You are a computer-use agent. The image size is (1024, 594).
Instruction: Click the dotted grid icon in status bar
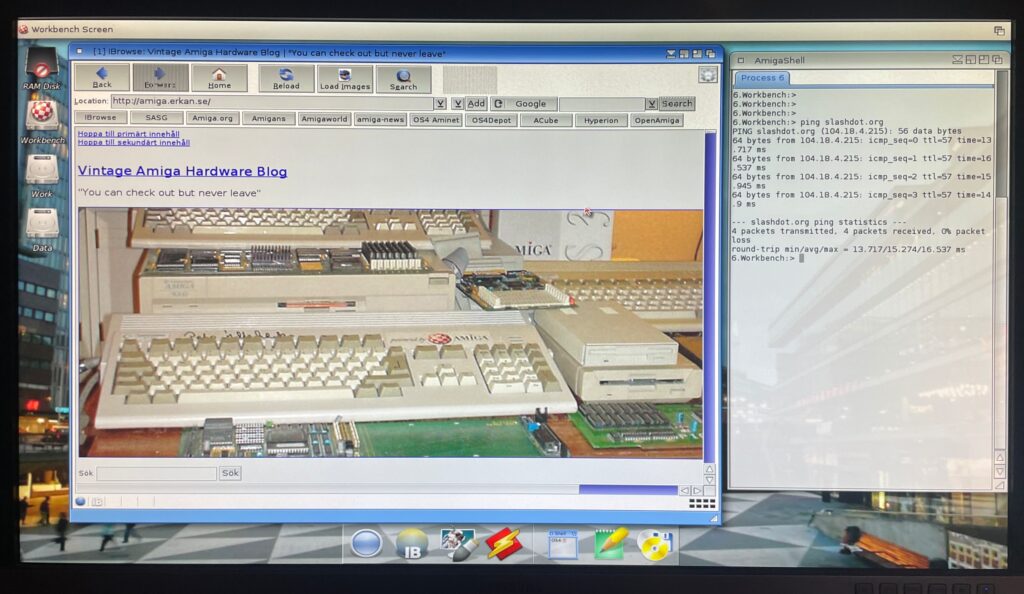pos(702,503)
